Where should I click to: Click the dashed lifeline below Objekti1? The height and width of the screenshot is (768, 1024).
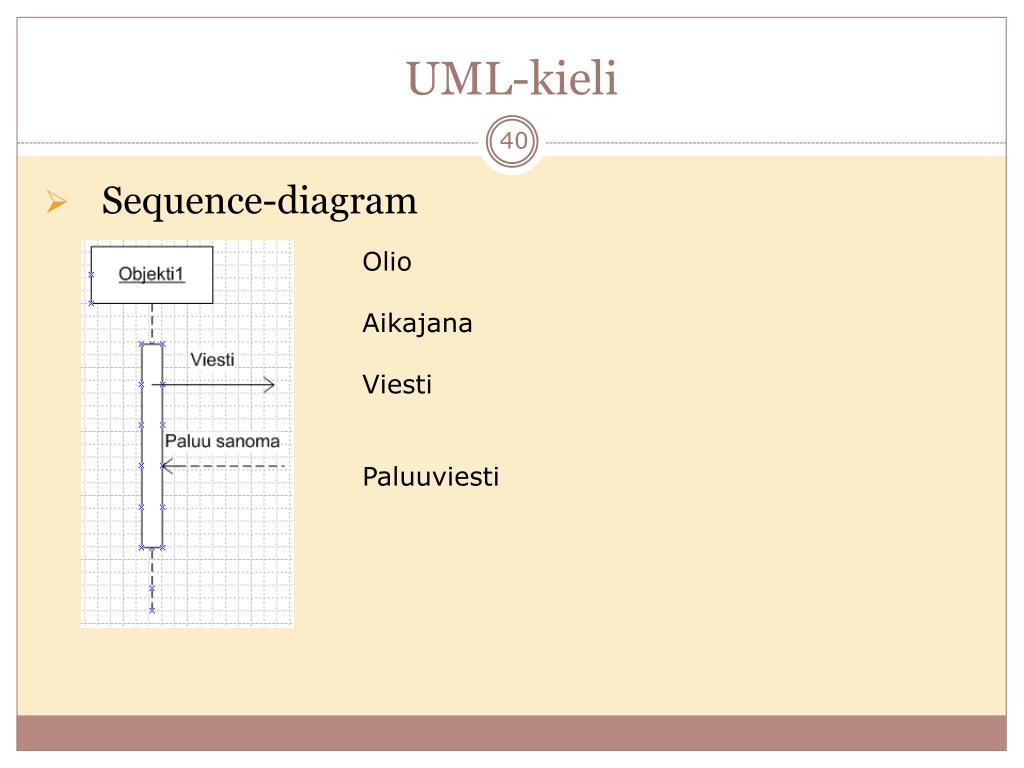pos(152,323)
